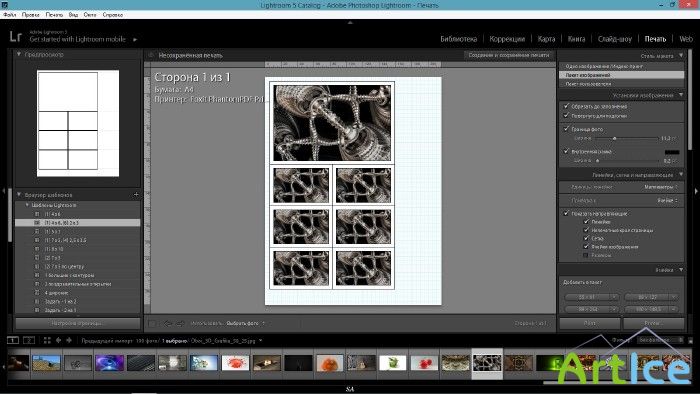Go forward with the filmstrip right arrow
Screen dimensions: 700x394
(x=69, y=340)
